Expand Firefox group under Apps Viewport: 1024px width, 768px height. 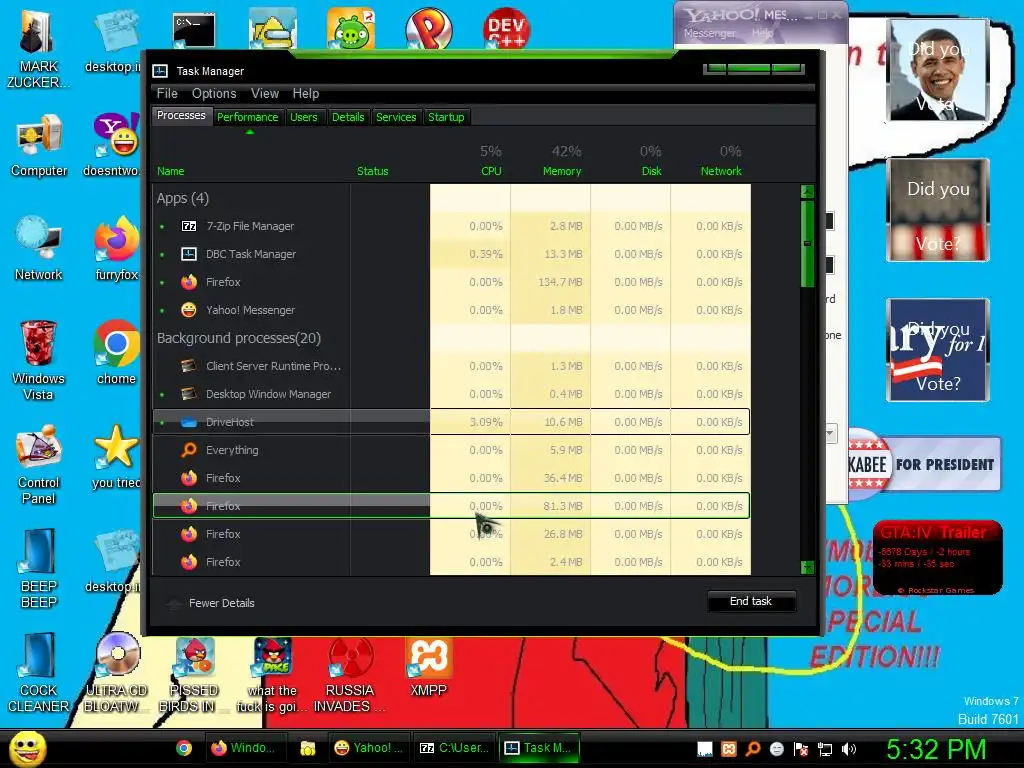(x=162, y=283)
